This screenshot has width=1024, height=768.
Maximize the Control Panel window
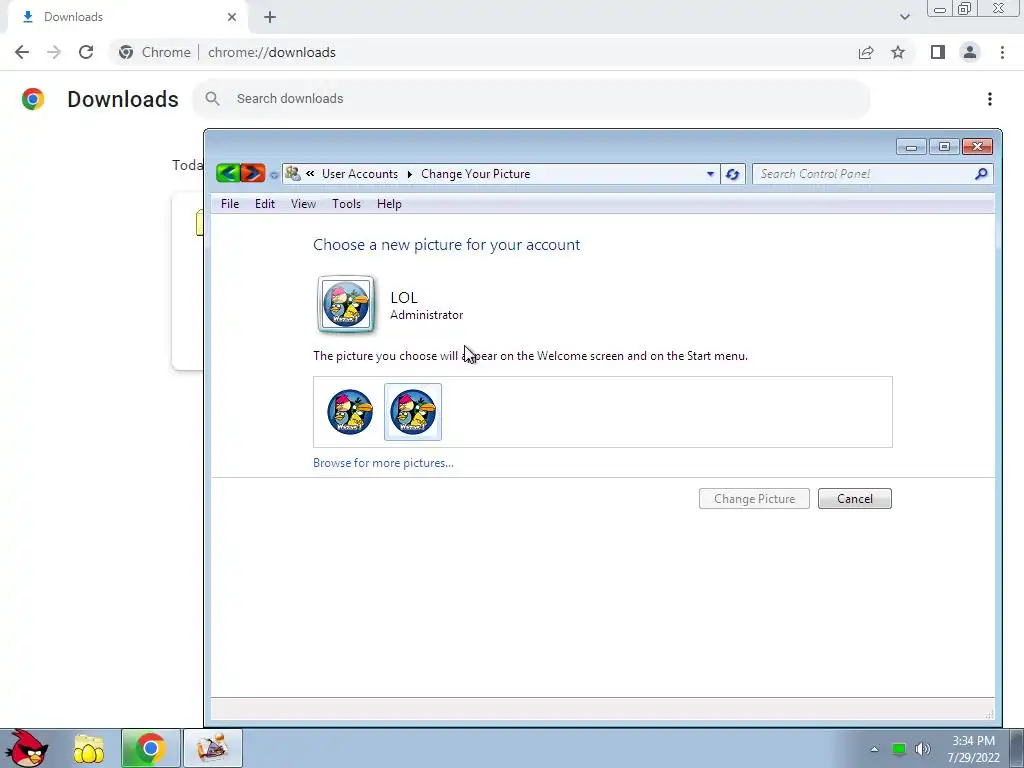click(944, 147)
